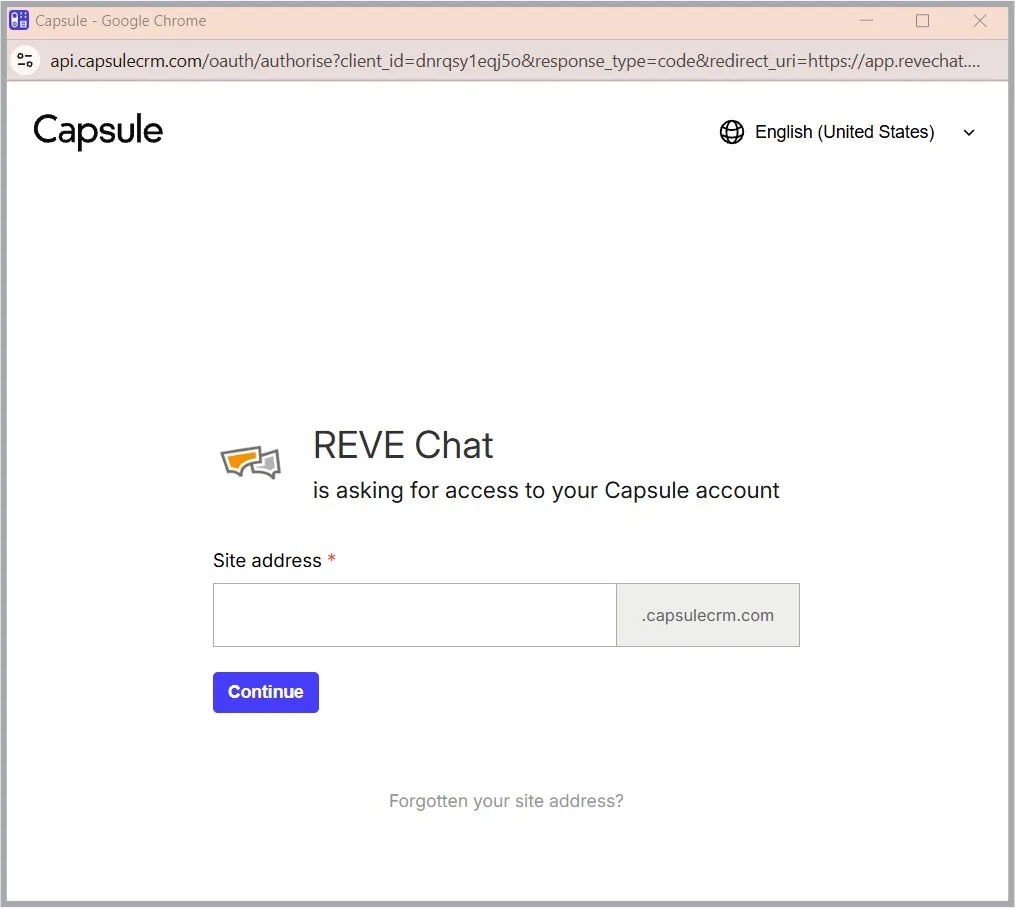Click the Chrome app icon in title bar

tap(19, 20)
